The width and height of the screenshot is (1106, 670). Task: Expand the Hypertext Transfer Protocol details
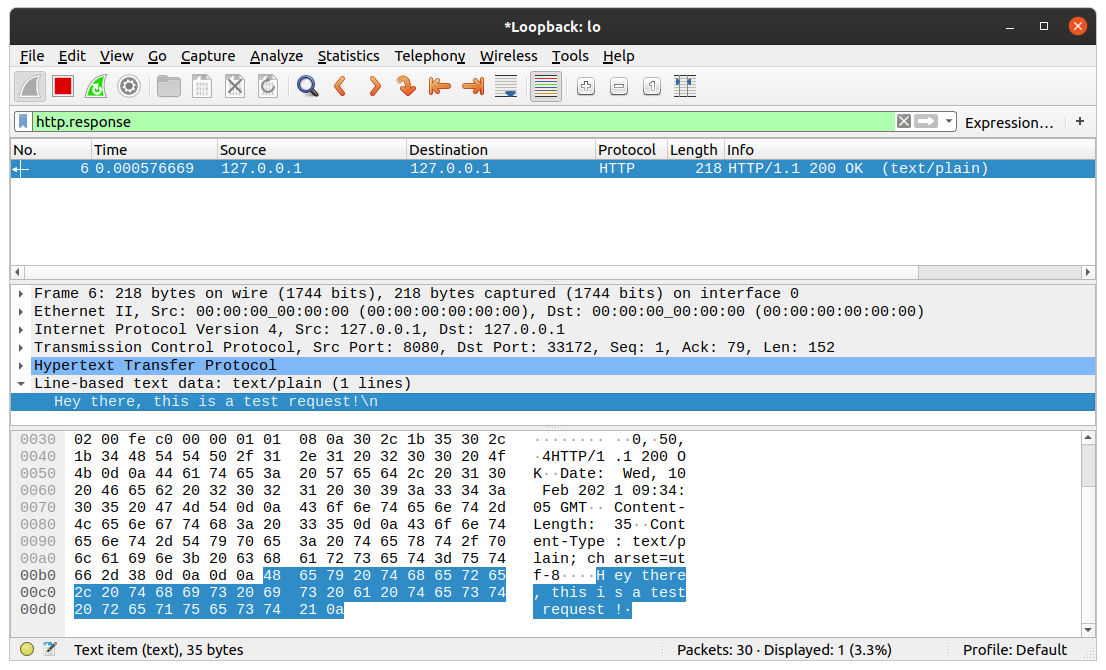(20, 365)
